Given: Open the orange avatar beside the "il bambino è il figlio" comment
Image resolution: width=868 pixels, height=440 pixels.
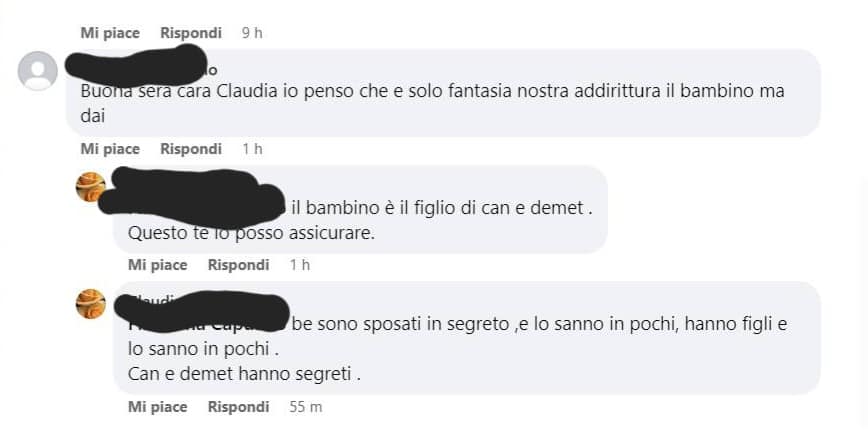Looking at the screenshot, I should pyautogui.click(x=91, y=187).
